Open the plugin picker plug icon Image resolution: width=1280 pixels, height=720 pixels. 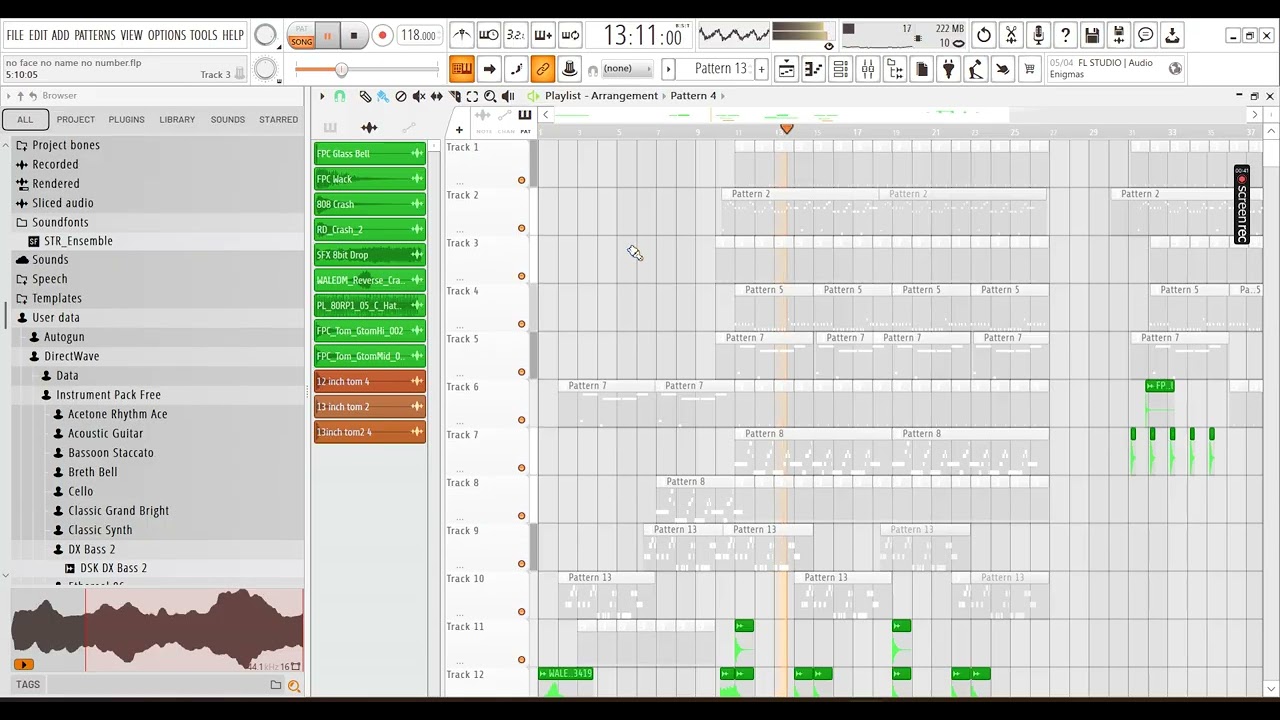click(x=948, y=69)
